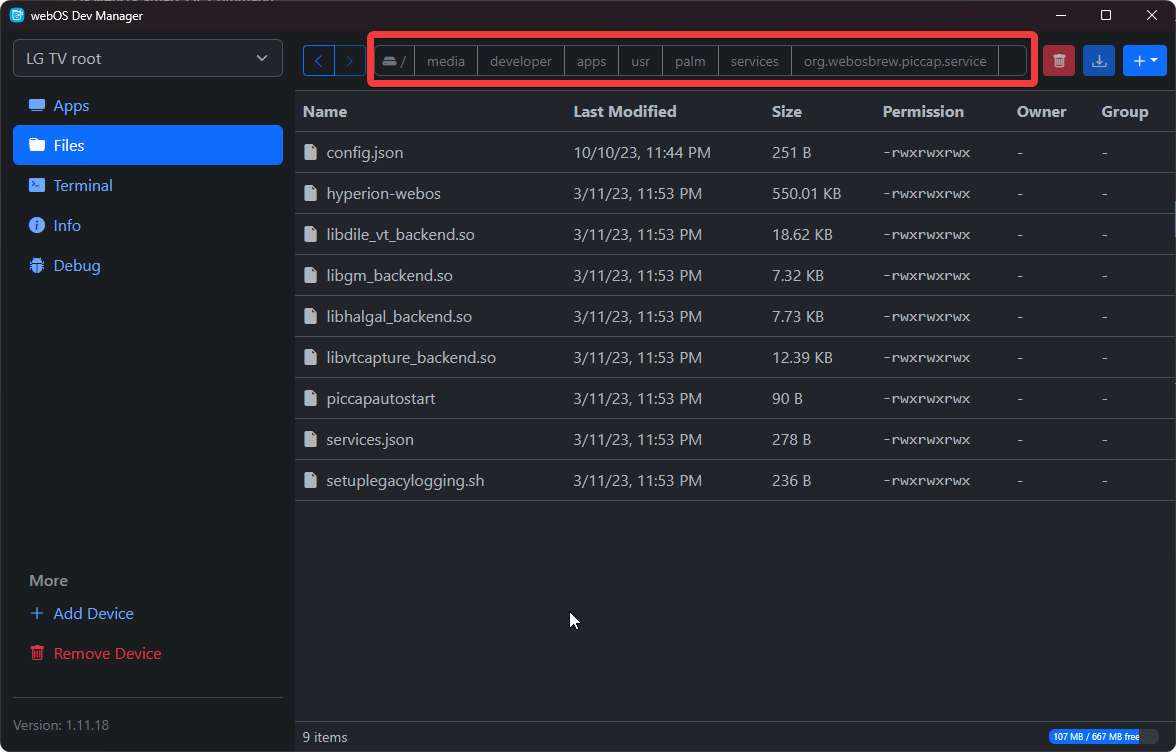Select the services breadcrumb segment
This screenshot has width=1176, height=752.
click(754, 60)
